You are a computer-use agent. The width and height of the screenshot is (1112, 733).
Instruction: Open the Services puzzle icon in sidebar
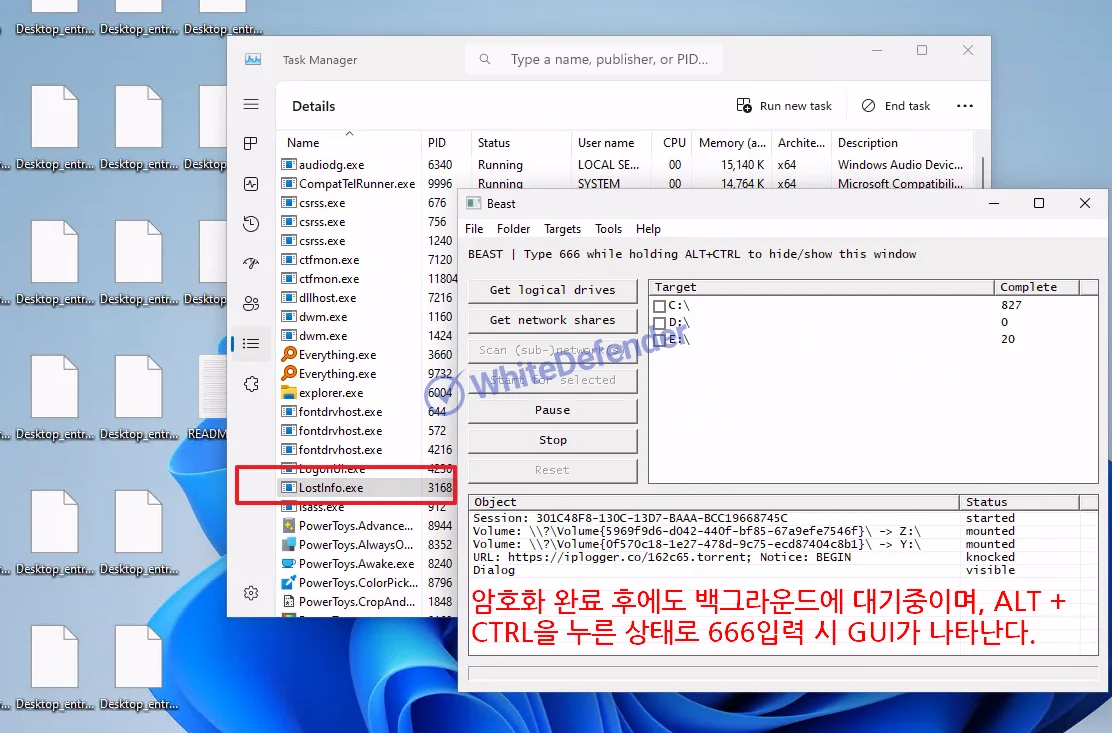251,384
